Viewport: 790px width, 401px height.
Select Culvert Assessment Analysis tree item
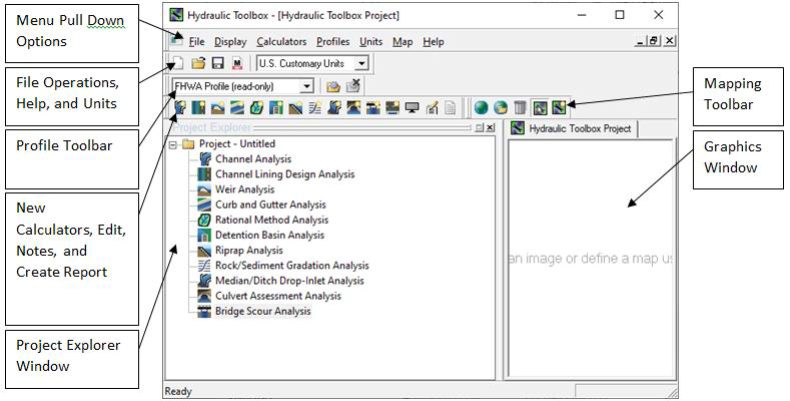278,296
